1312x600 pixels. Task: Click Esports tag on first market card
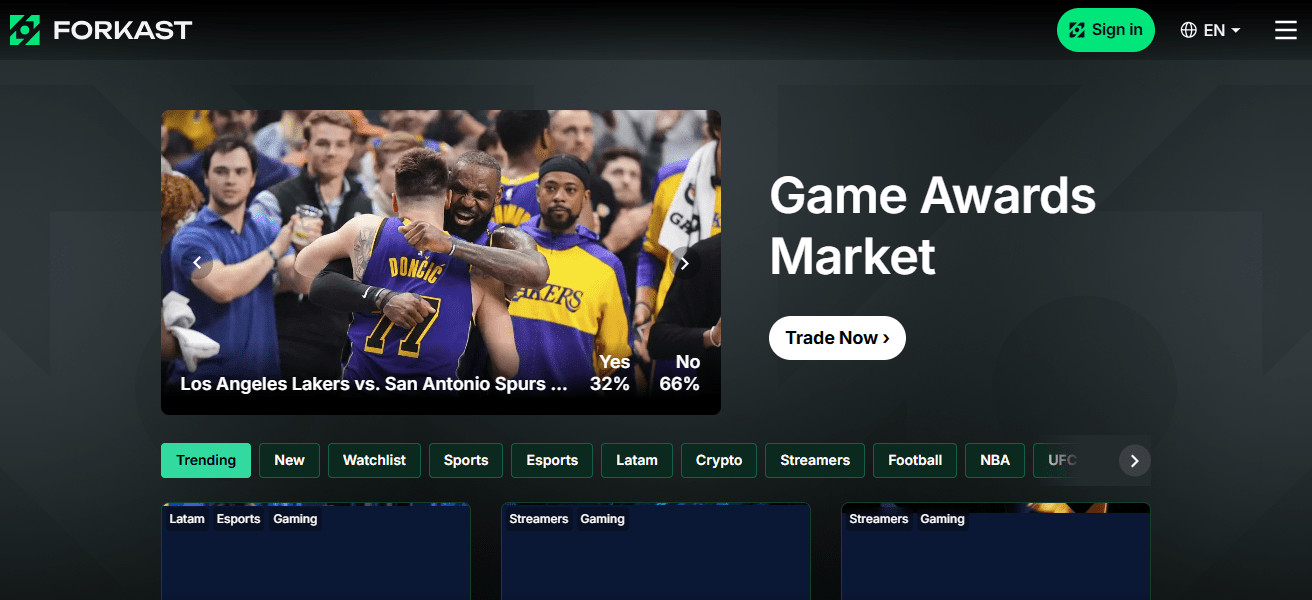pyautogui.click(x=239, y=519)
